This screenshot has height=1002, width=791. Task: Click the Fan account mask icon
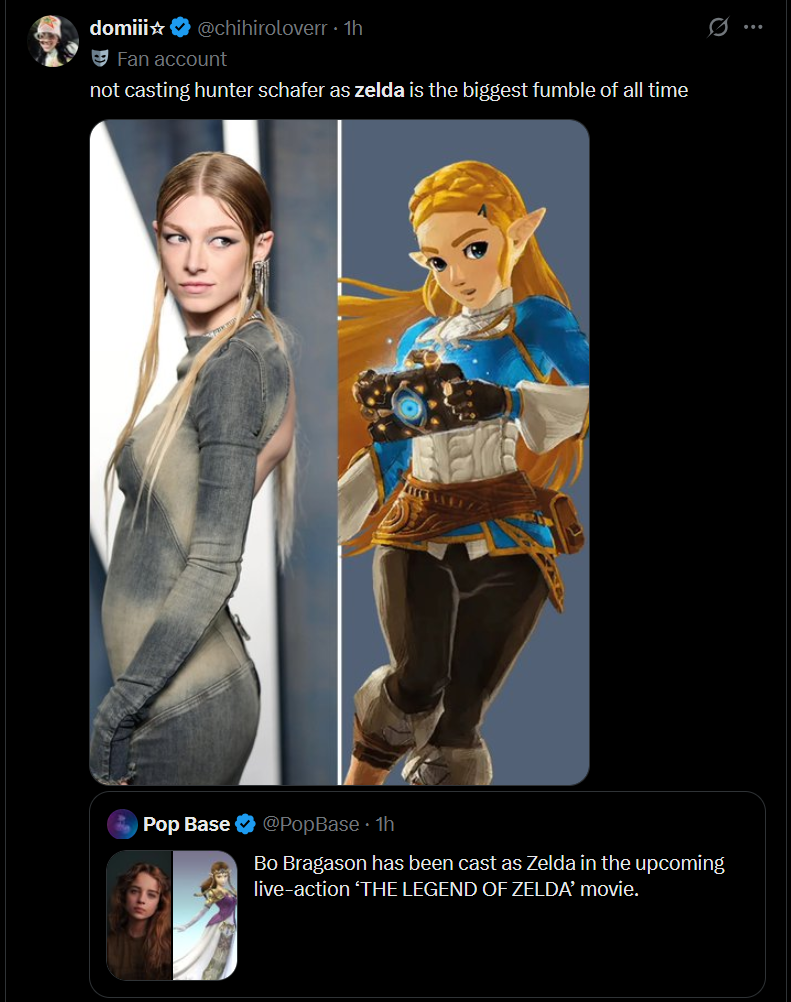pos(99,59)
